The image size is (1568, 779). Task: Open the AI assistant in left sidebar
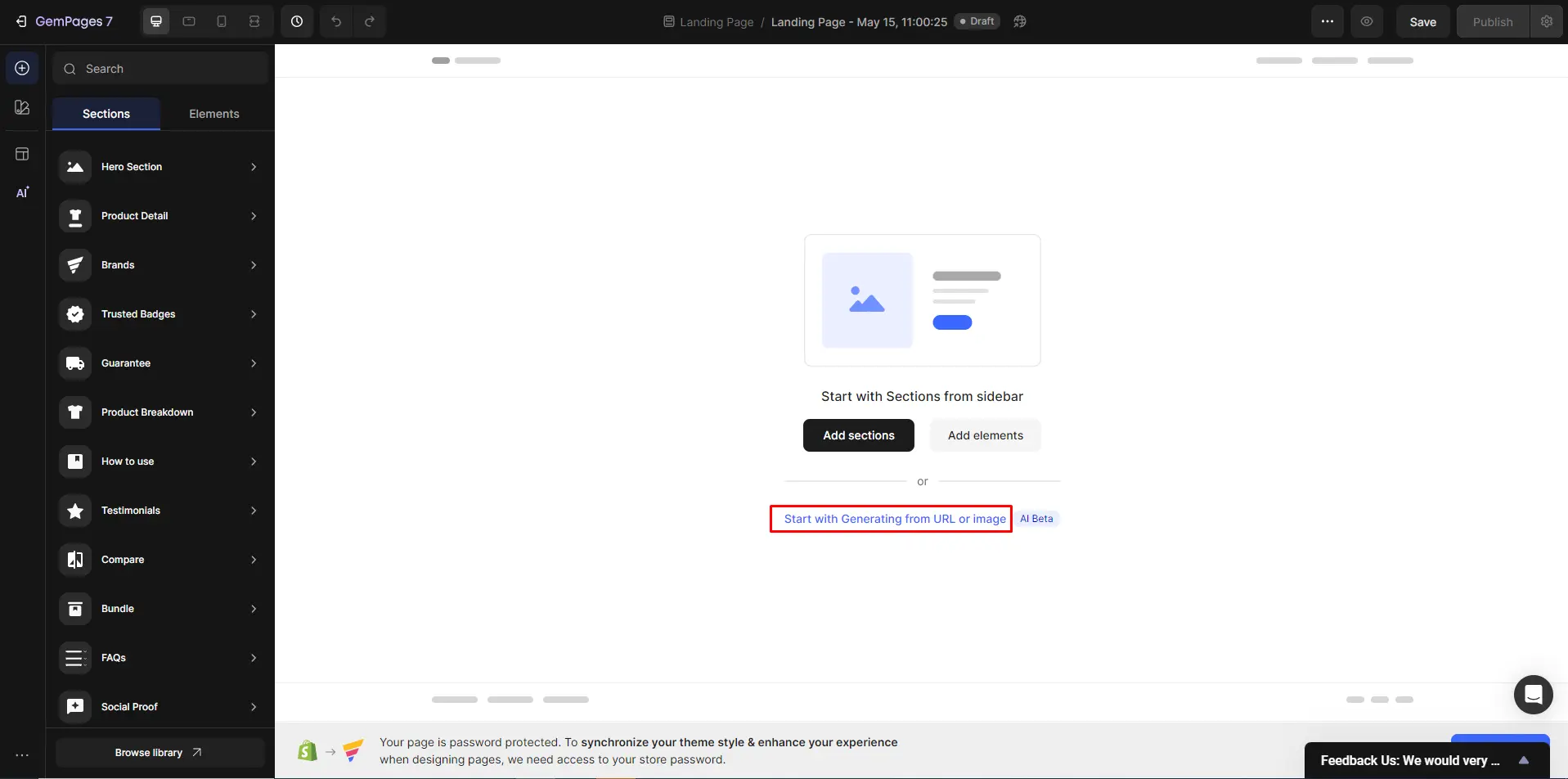[21, 191]
